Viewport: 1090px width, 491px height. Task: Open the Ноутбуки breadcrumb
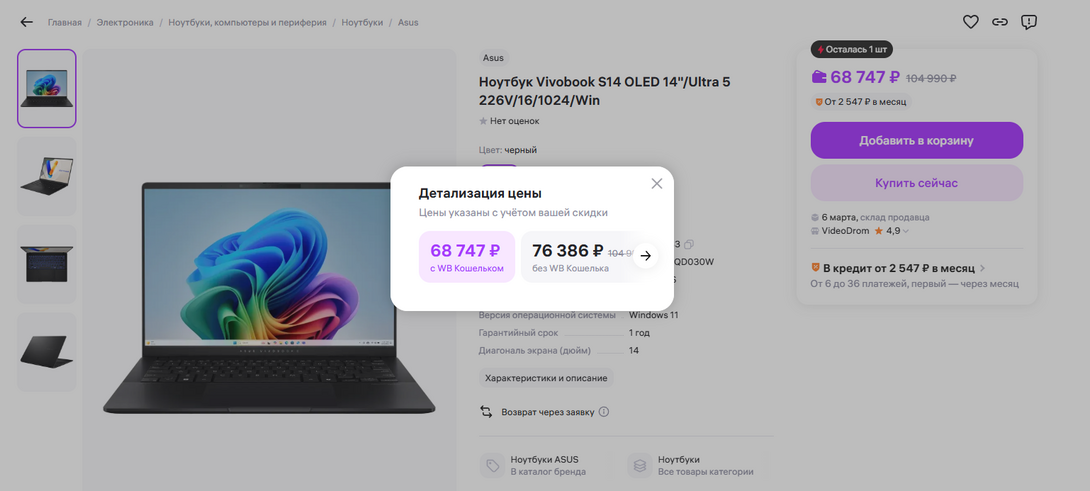pos(362,22)
